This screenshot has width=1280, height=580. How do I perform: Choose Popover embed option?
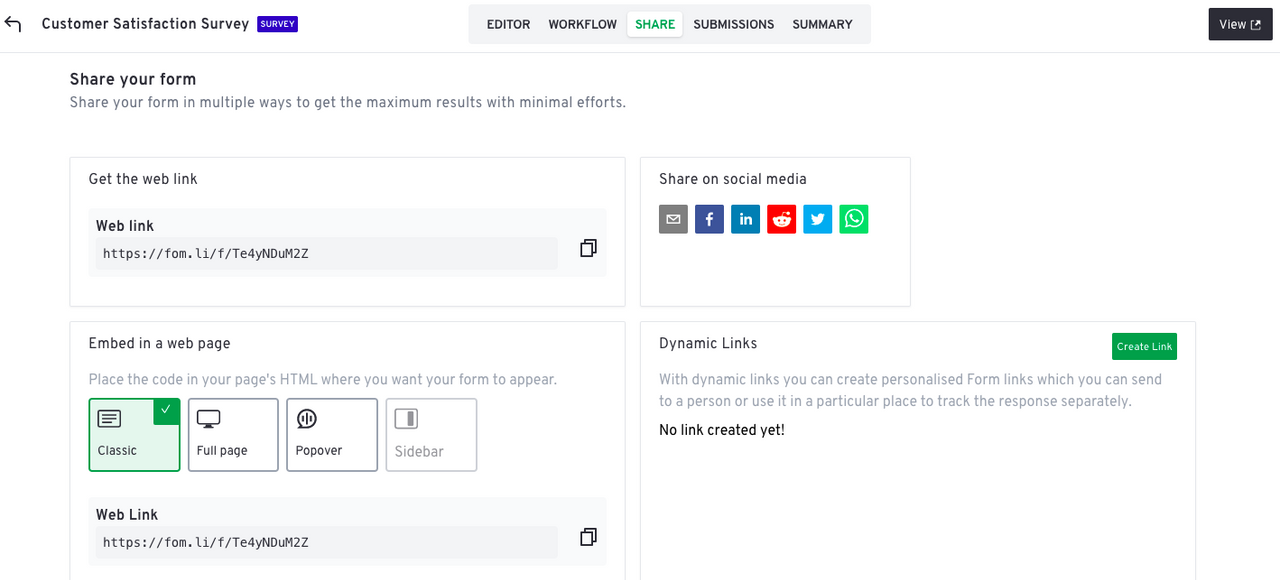tap(332, 435)
